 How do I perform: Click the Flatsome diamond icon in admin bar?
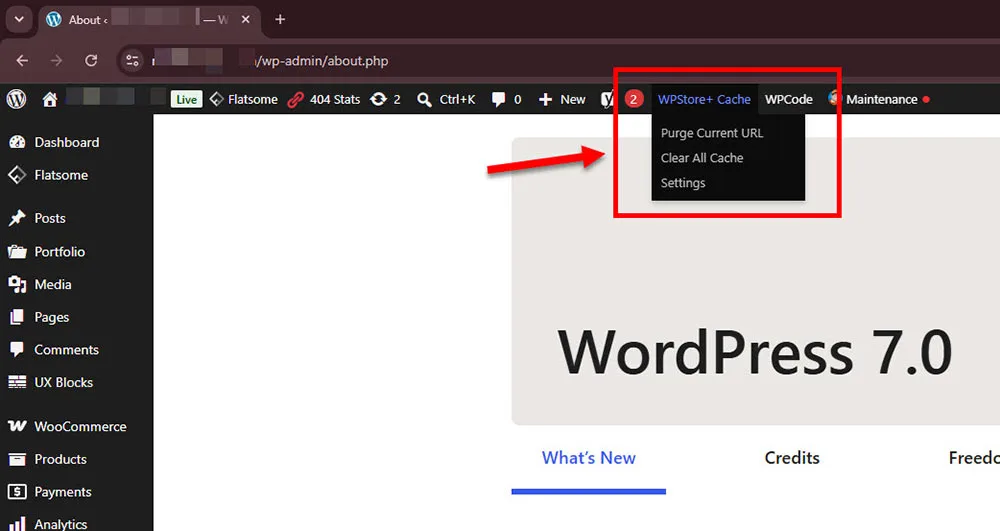(217, 99)
